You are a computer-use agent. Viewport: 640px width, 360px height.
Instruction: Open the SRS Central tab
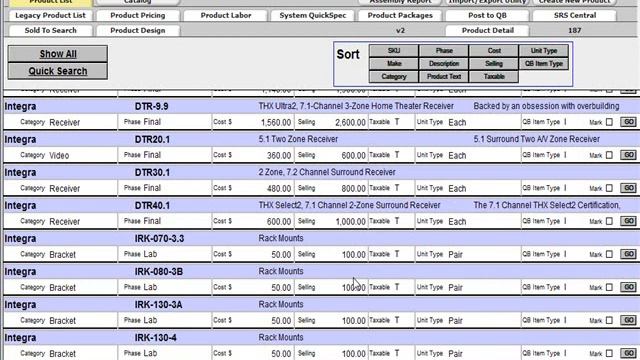(x=575, y=16)
